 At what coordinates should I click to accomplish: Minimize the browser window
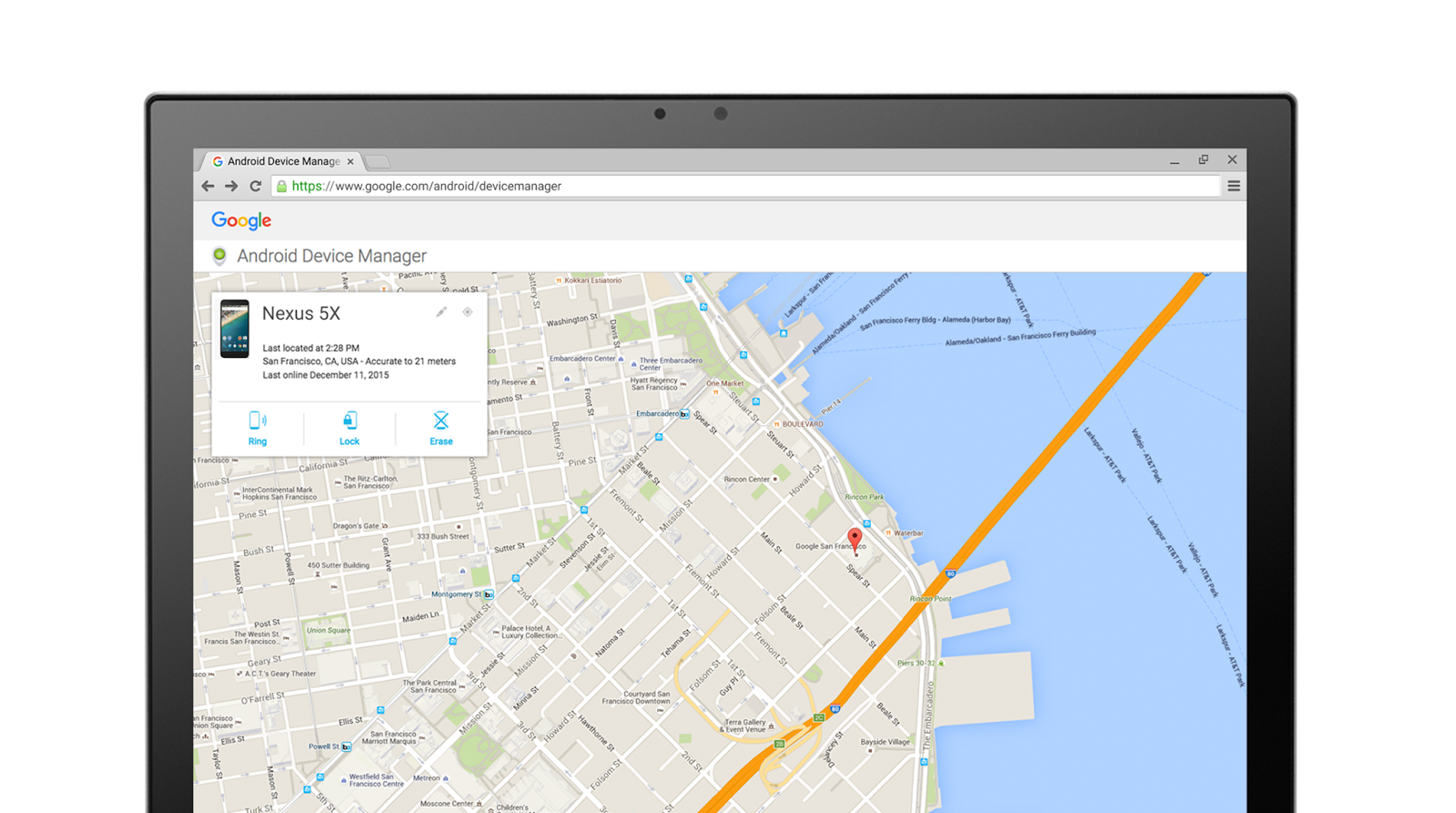(x=1174, y=160)
